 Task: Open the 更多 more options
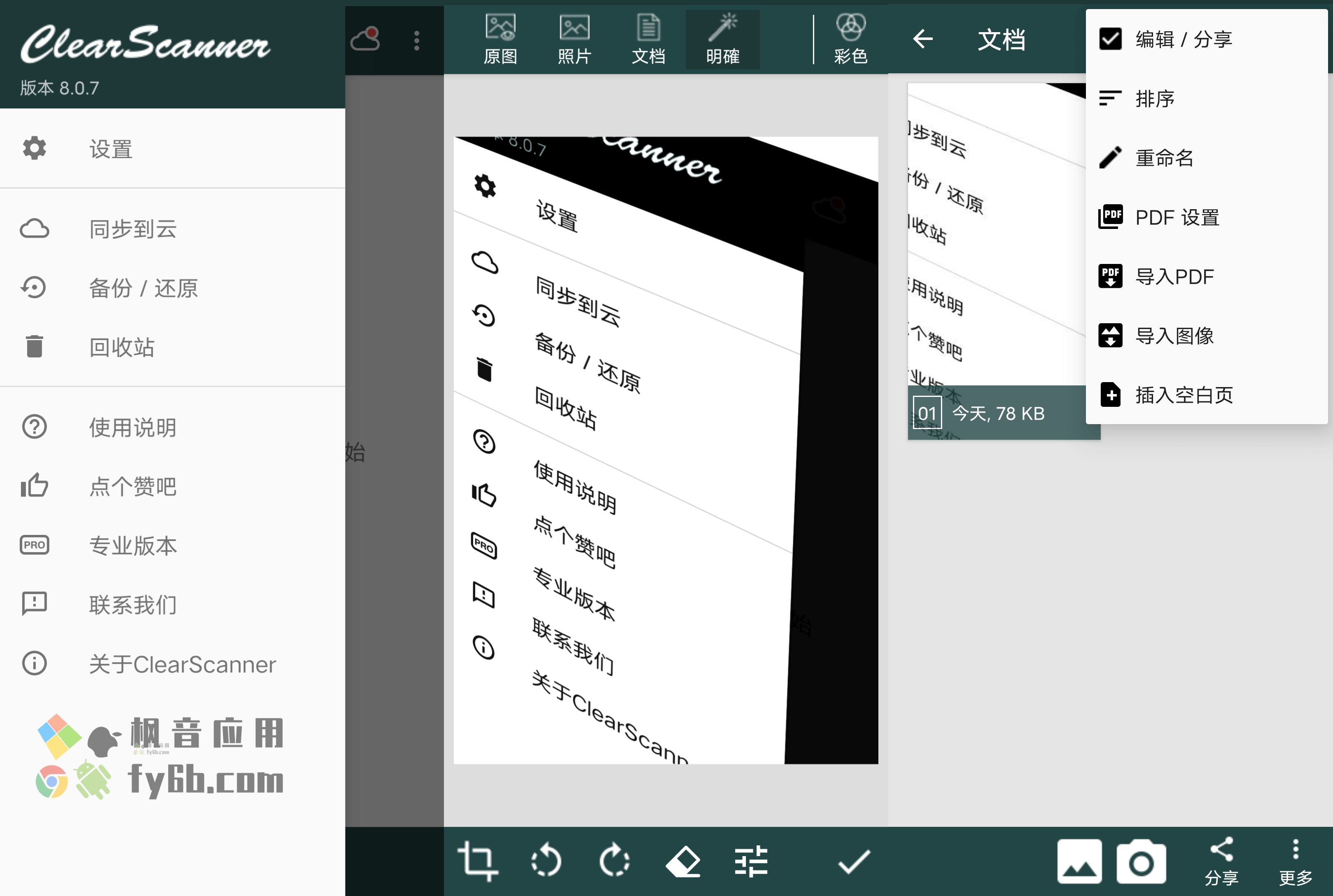tap(1295, 862)
